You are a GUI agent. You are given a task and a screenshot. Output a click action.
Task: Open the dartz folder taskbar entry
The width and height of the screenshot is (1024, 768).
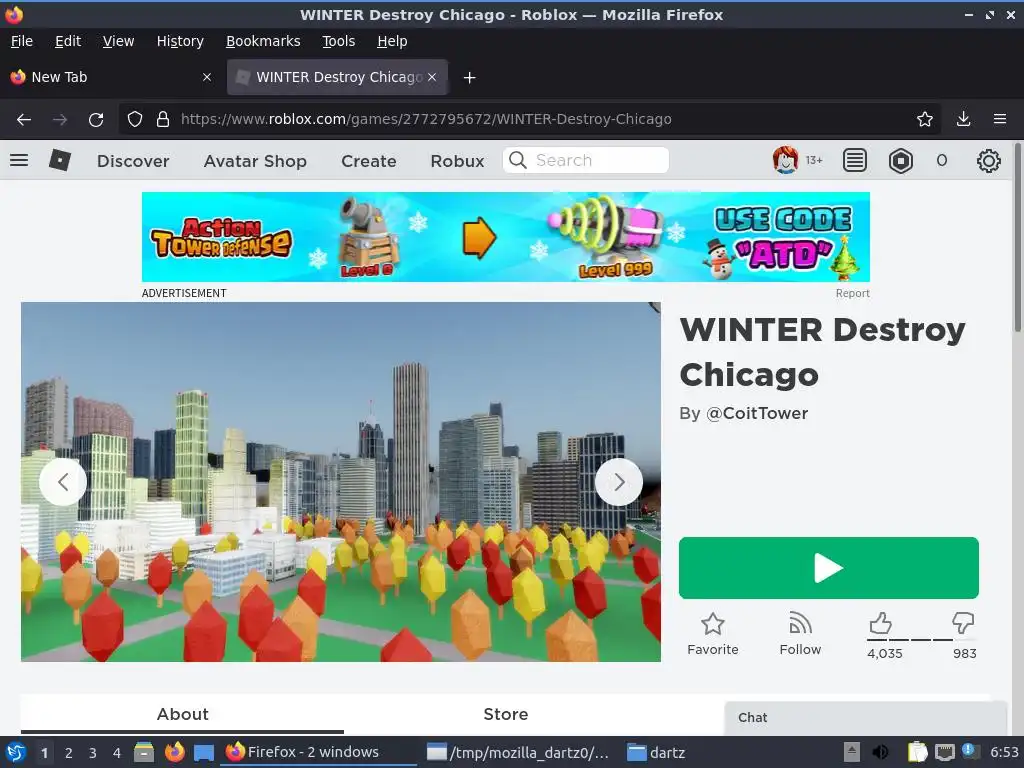pyautogui.click(x=656, y=752)
